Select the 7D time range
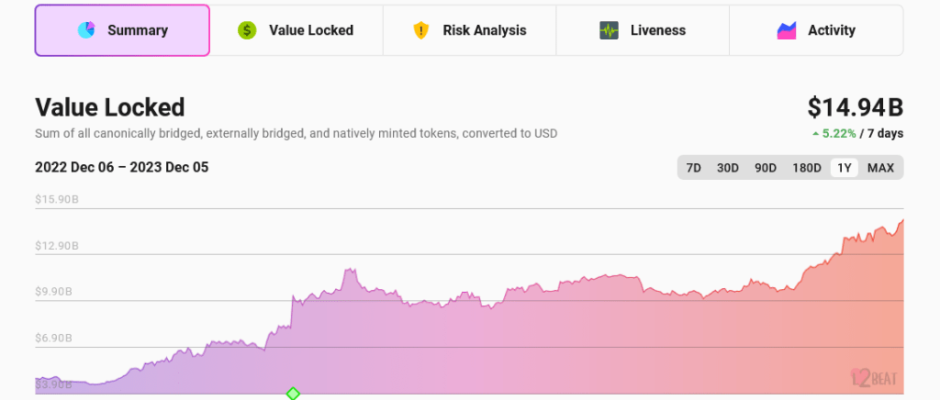Screen dimensions: 940x400 point(693,168)
